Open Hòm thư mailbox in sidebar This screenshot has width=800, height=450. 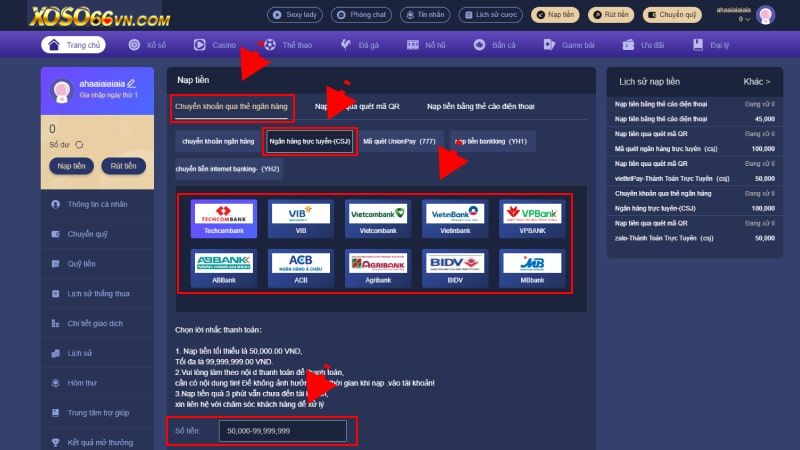tap(97, 383)
